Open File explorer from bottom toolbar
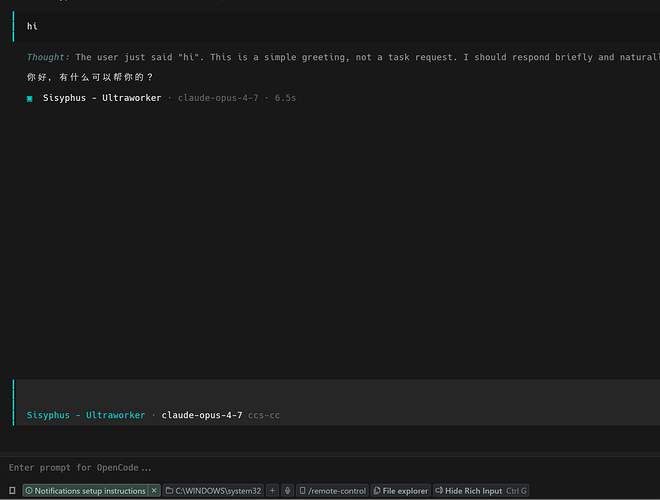The image size is (660, 500). tap(401, 491)
